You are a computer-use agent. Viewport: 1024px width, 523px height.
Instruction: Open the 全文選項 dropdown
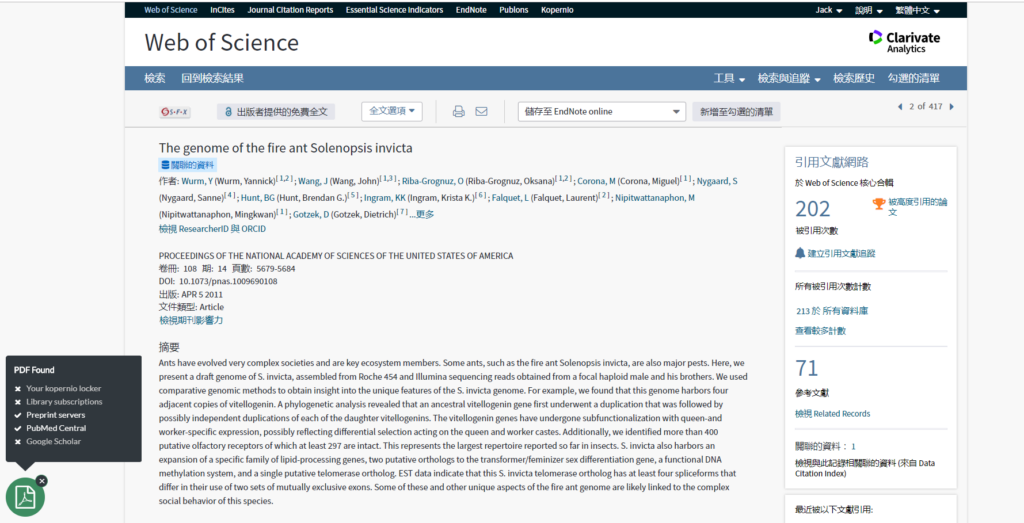point(392,111)
